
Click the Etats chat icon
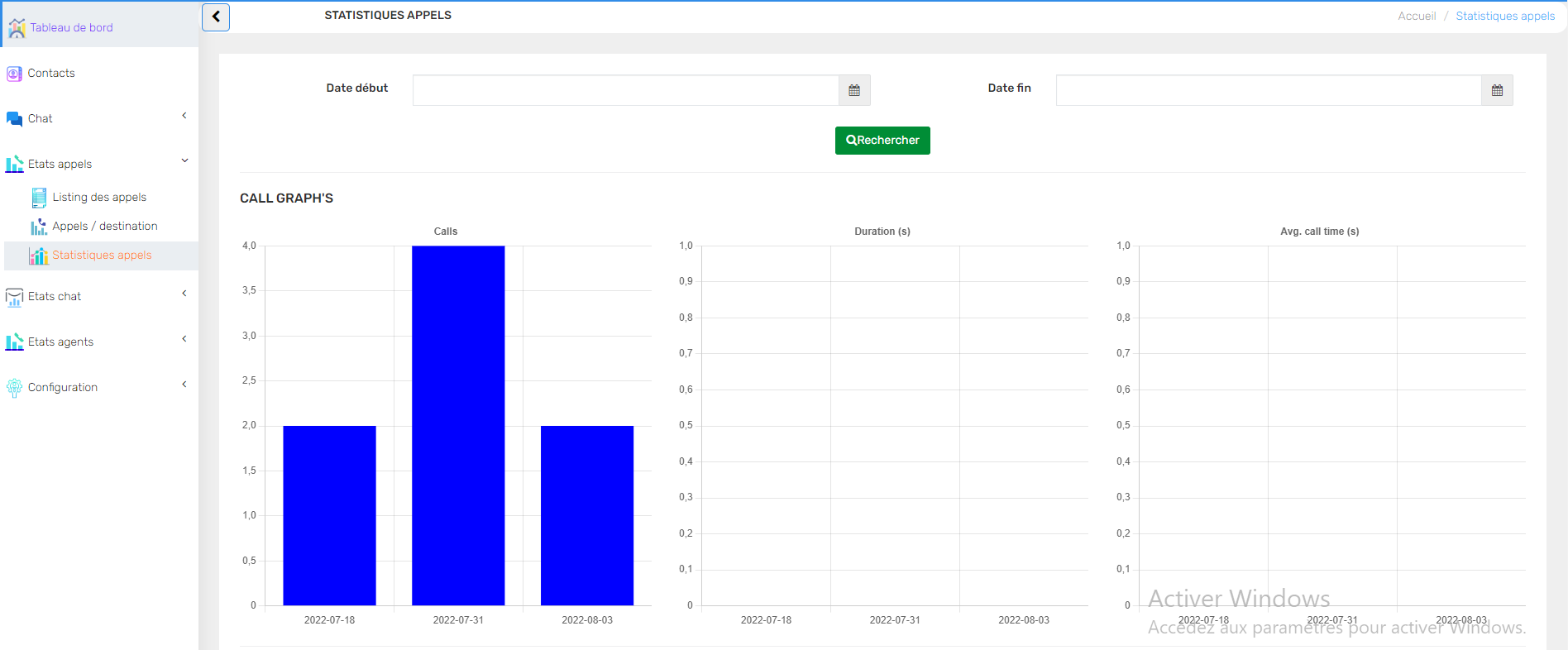pyautogui.click(x=14, y=297)
